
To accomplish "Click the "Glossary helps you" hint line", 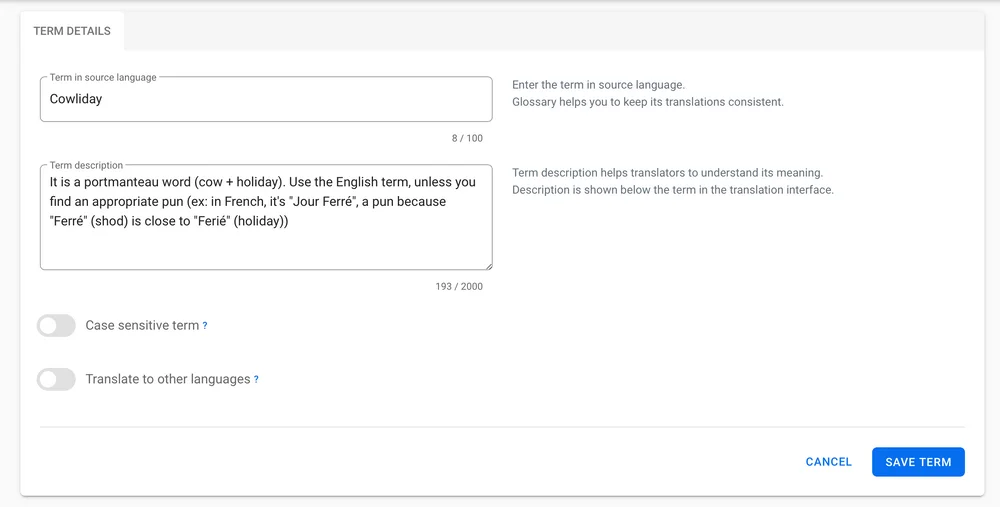I will [647, 102].
